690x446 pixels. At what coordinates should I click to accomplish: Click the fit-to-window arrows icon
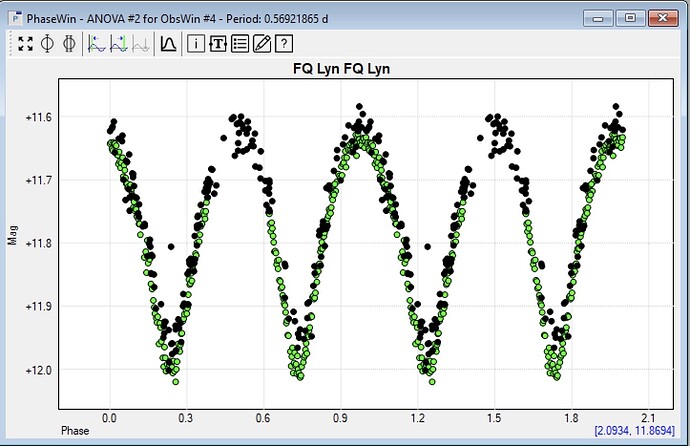tap(26, 43)
